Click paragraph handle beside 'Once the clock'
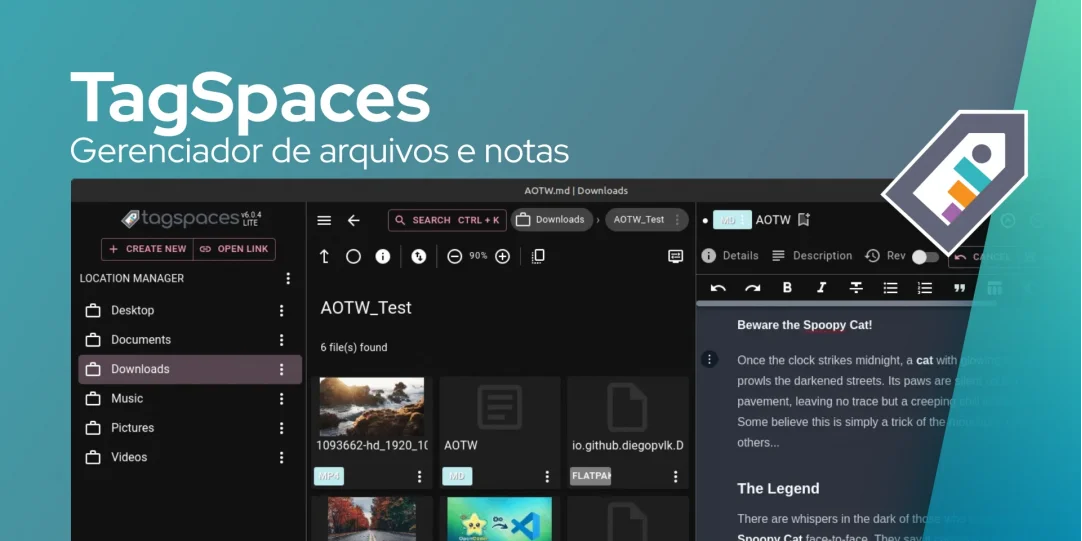The image size is (1082, 541). [x=709, y=360]
